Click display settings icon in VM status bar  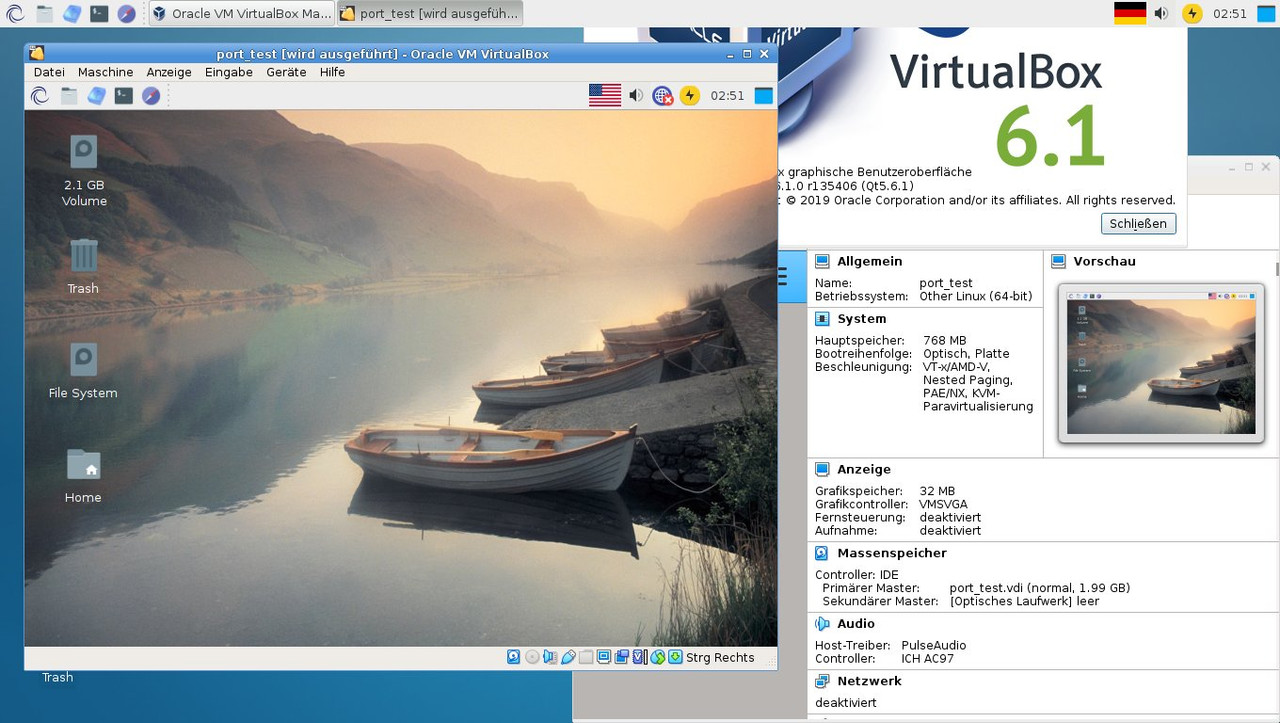coord(604,657)
